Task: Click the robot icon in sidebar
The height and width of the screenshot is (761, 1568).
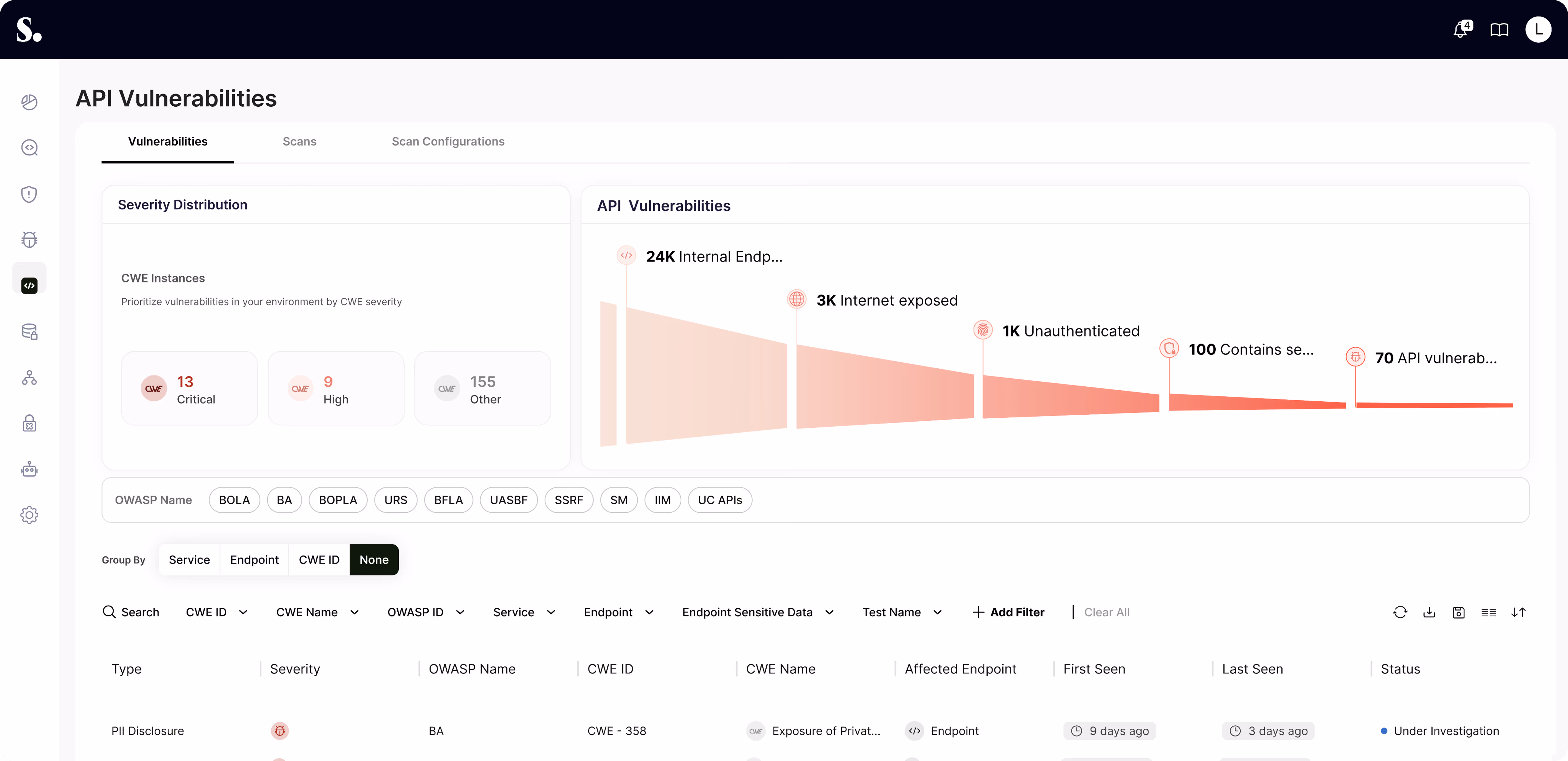Action: tap(29, 469)
